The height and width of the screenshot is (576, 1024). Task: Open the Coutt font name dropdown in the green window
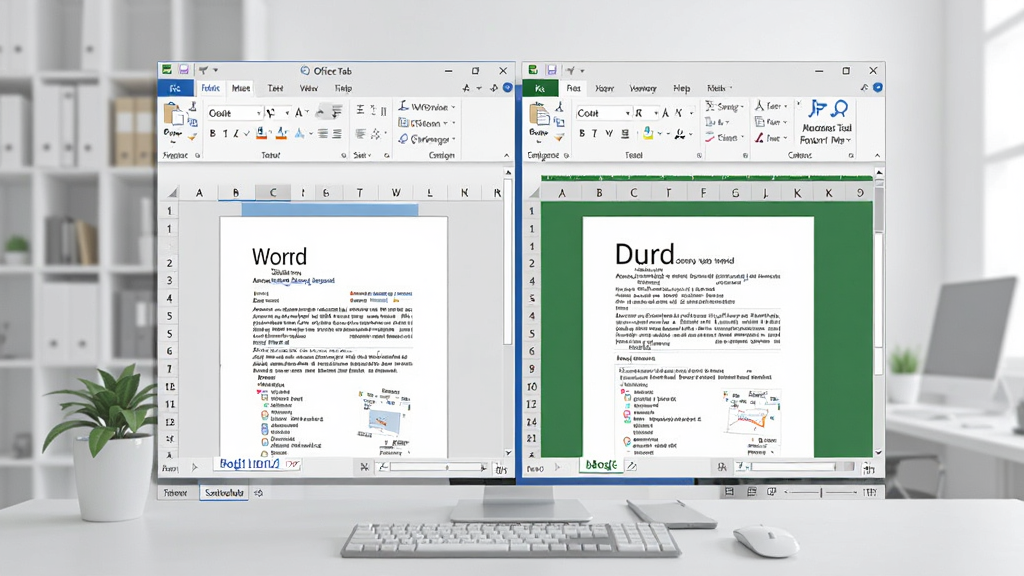628,114
